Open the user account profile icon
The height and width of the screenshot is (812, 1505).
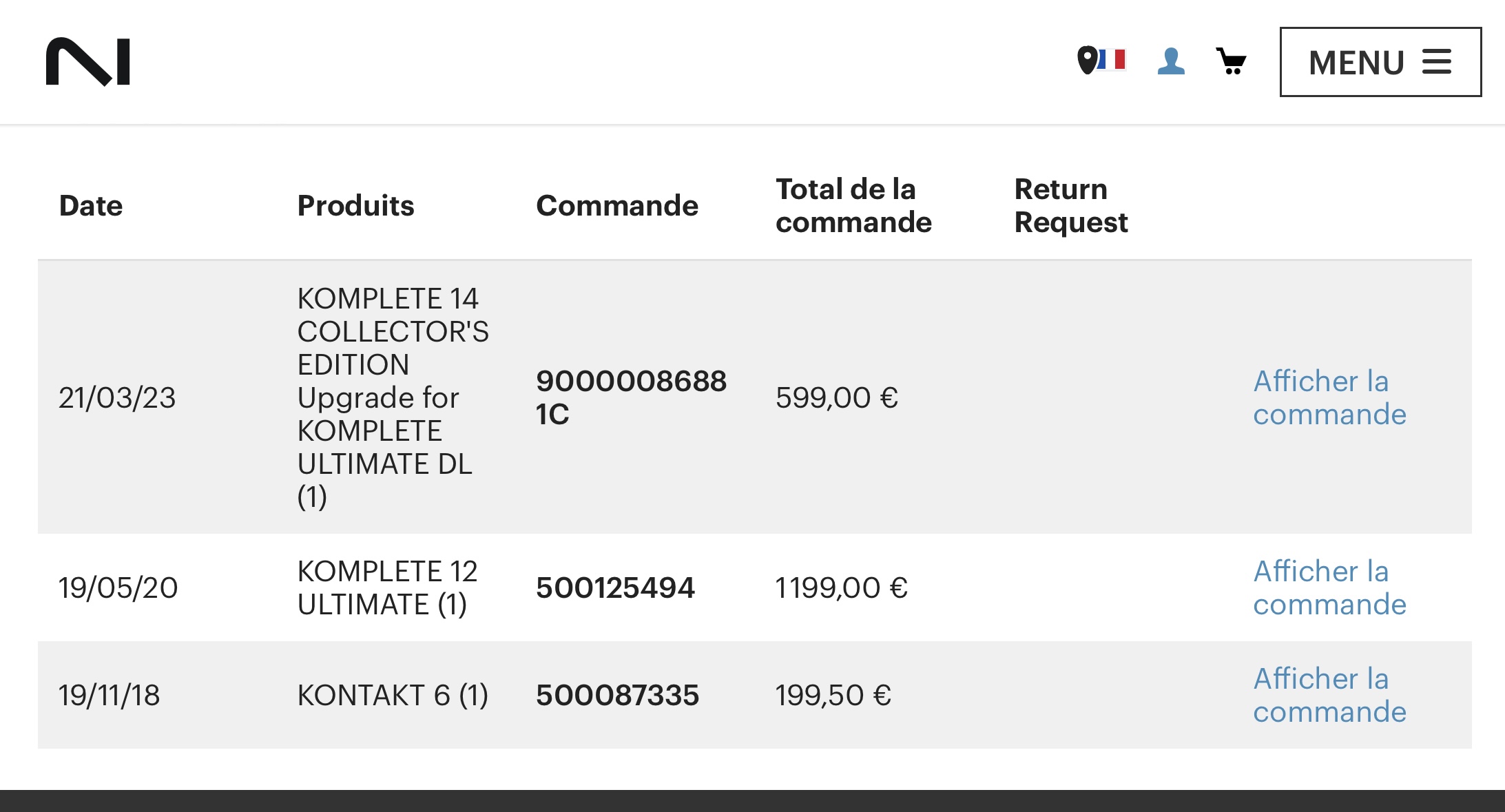[1171, 61]
